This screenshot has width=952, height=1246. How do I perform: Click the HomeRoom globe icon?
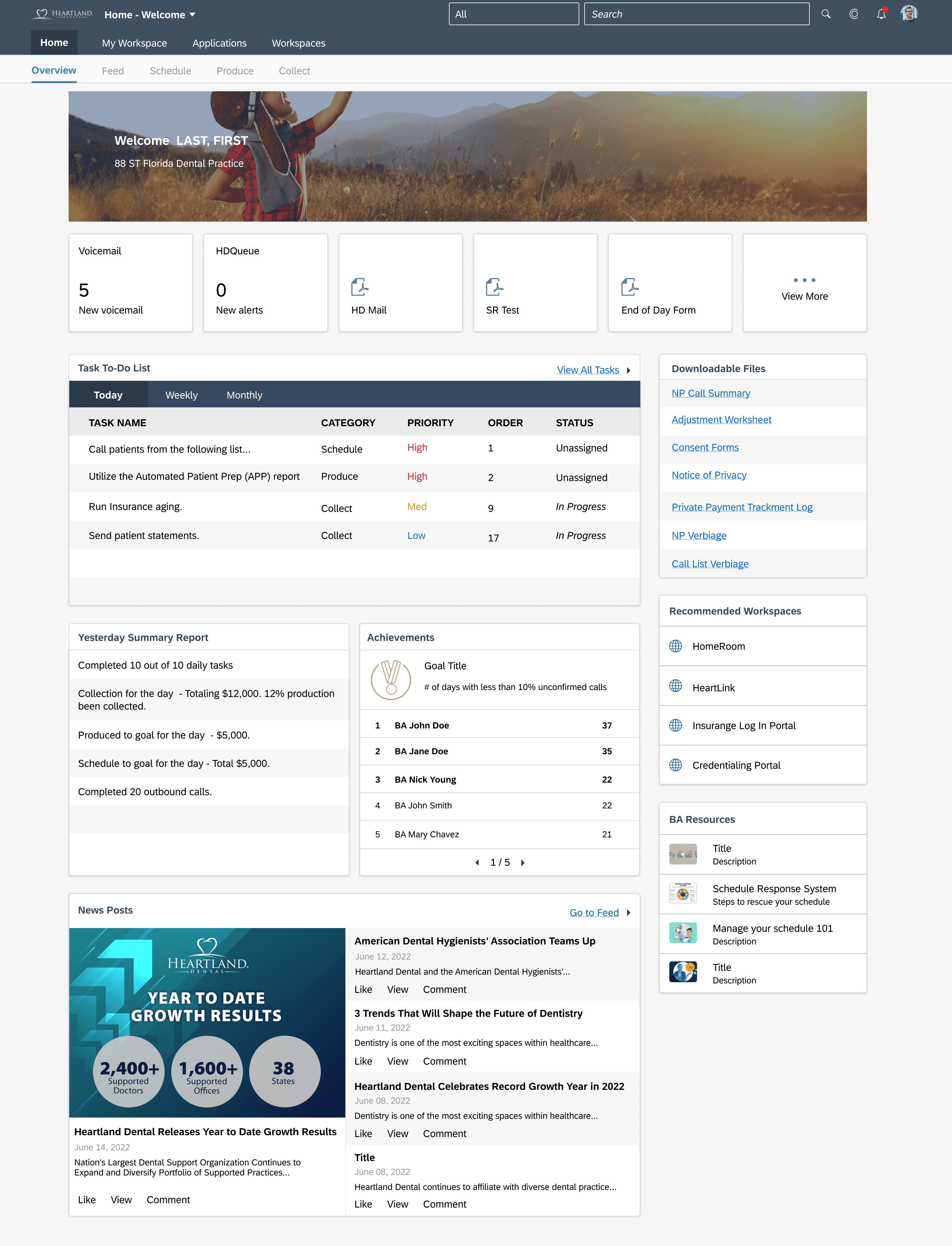click(676, 646)
